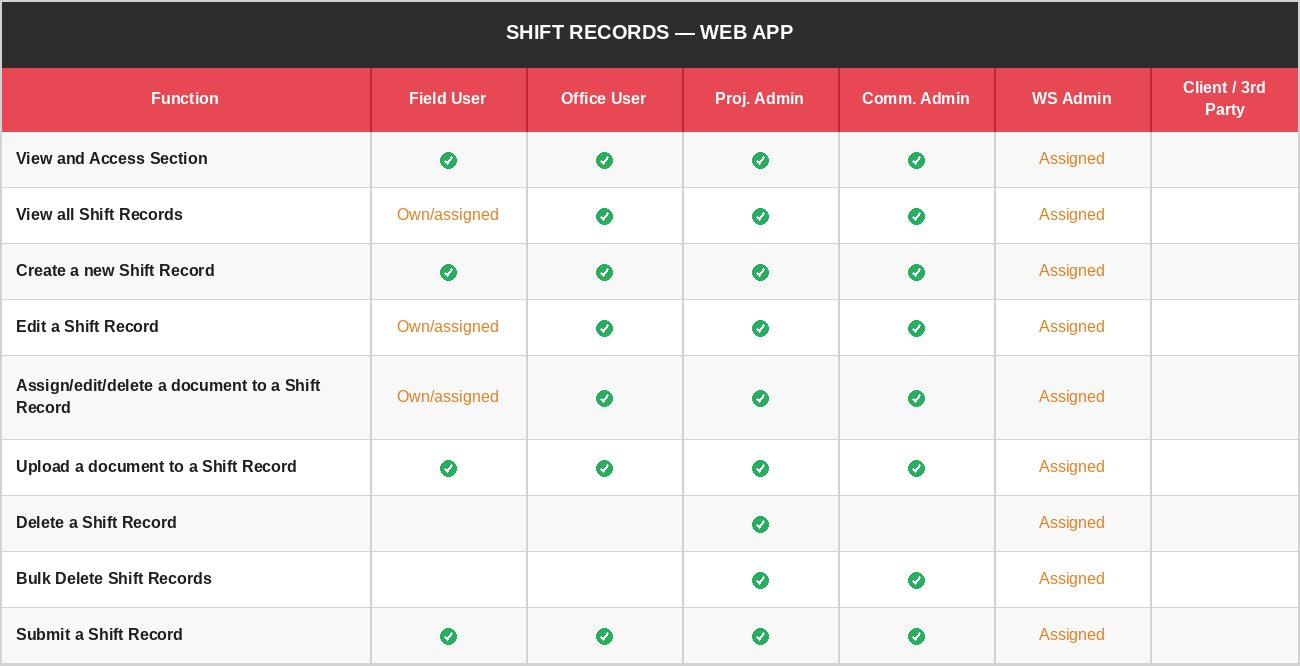The height and width of the screenshot is (666, 1300).
Task: Select the Function column header
Action: 185,98
